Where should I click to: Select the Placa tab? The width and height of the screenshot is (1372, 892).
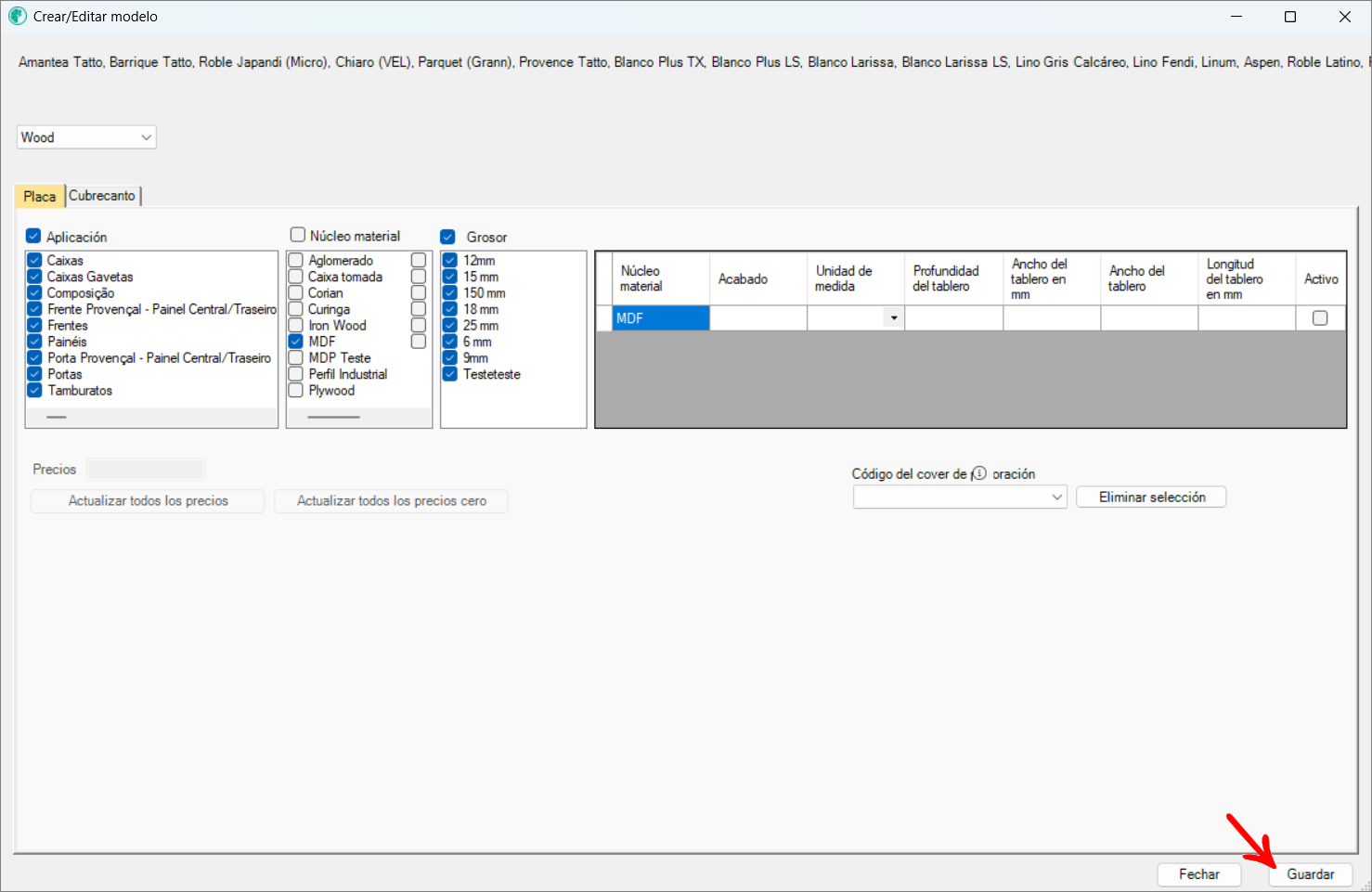click(x=40, y=197)
